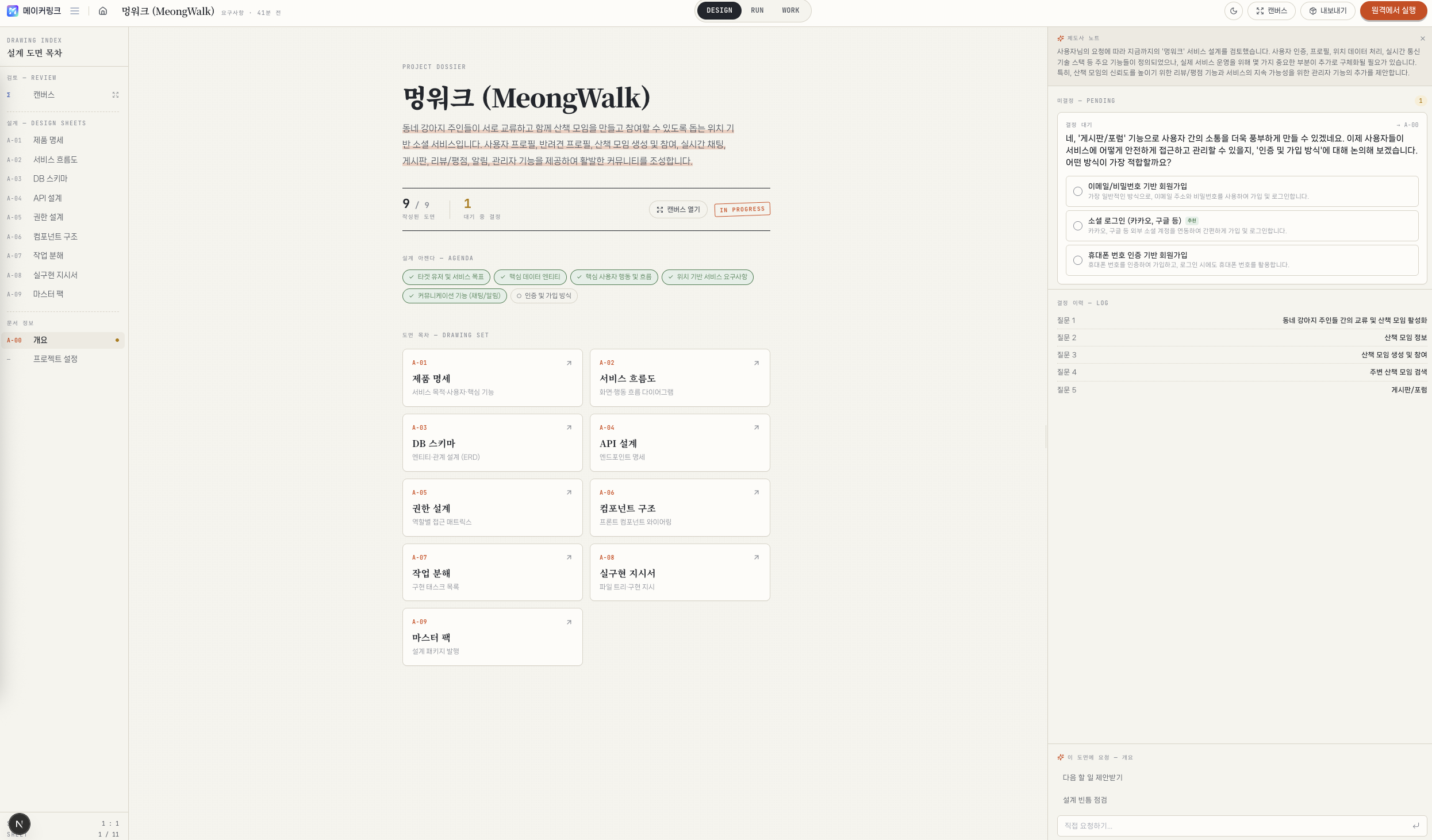The image size is (1432, 840).
Task: Switch to the WORK tab
Action: (790, 10)
